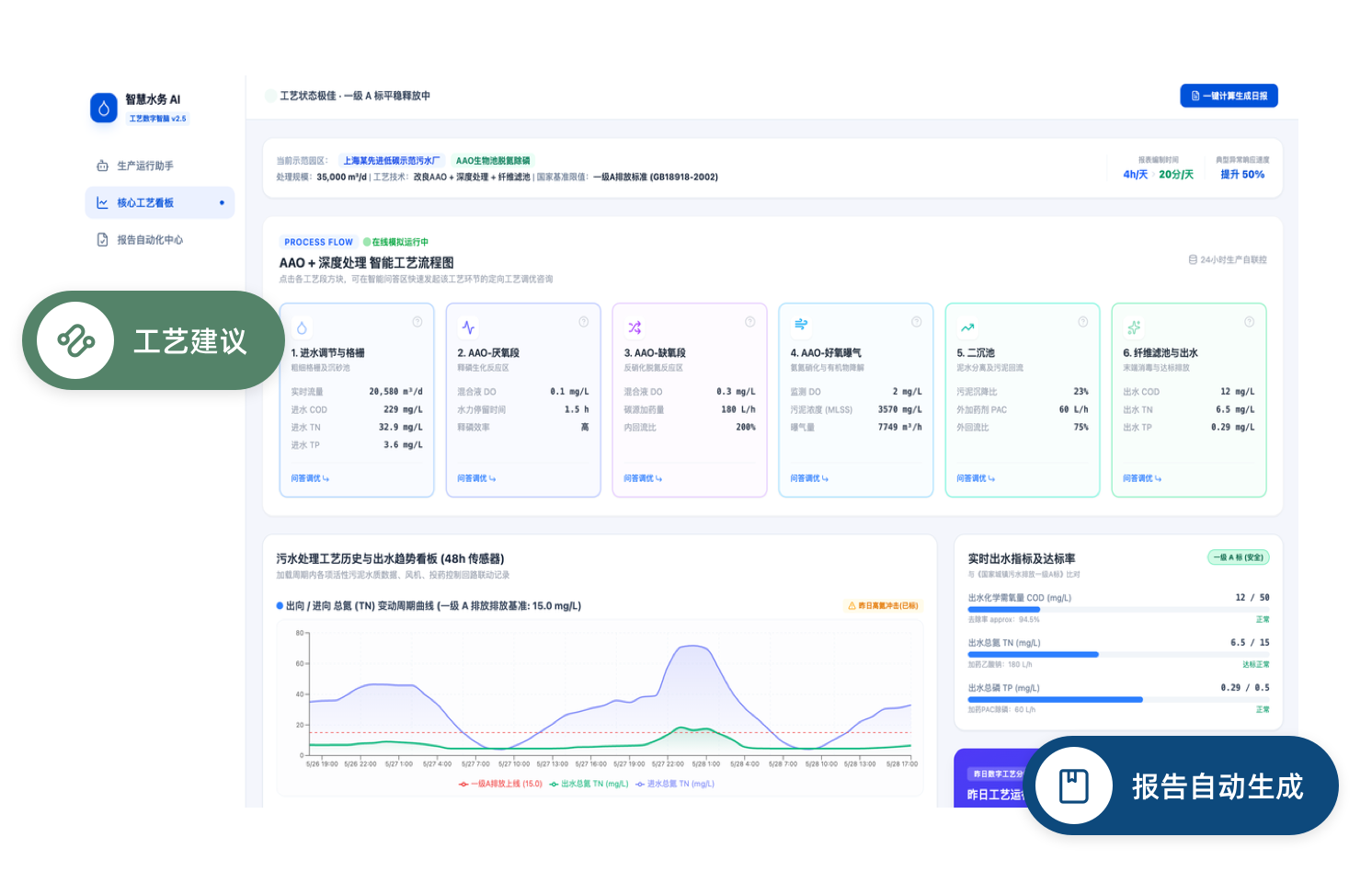Screen dimensions: 1372x883
Task: Click the water drop icon on 进水调节与格栅 card
Action: coord(302,327)
